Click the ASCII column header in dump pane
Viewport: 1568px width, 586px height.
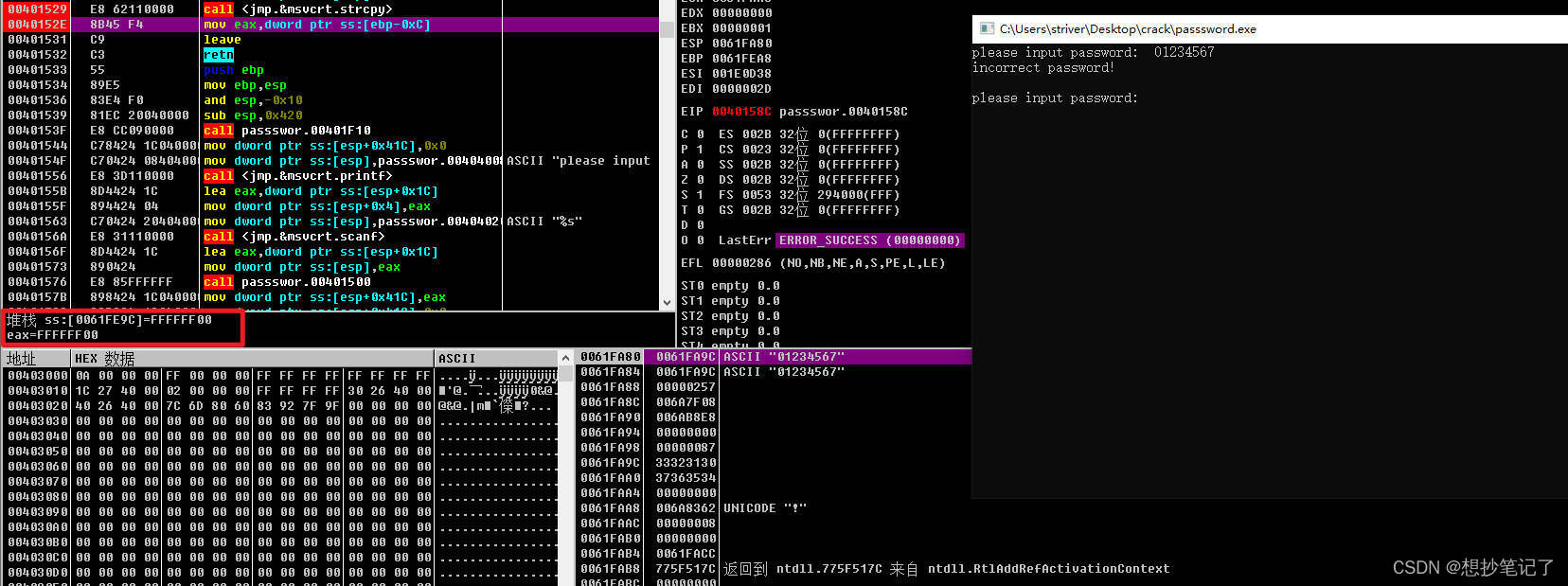(497, 358)
